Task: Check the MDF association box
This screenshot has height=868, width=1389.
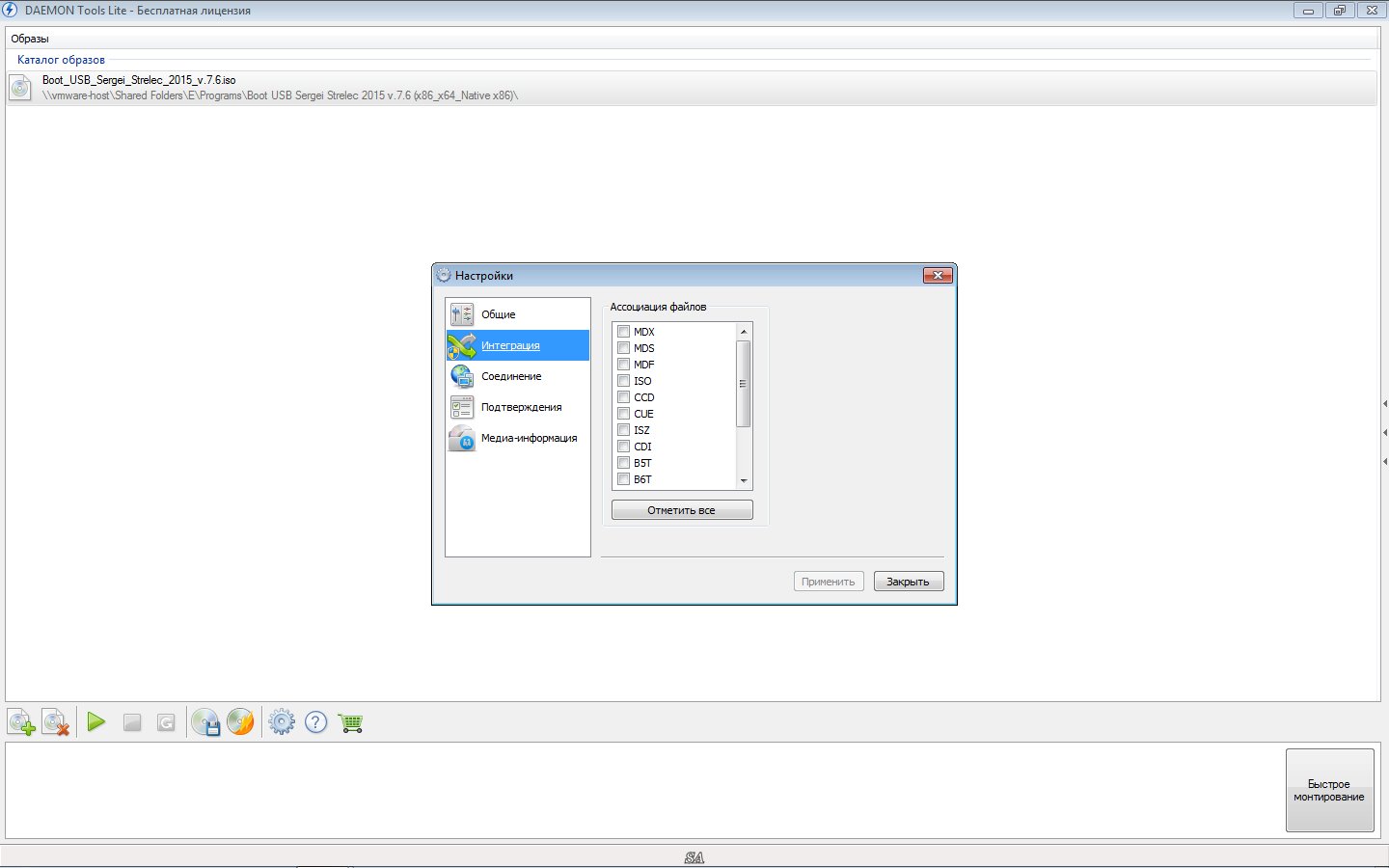Action: tap(623, 365)
